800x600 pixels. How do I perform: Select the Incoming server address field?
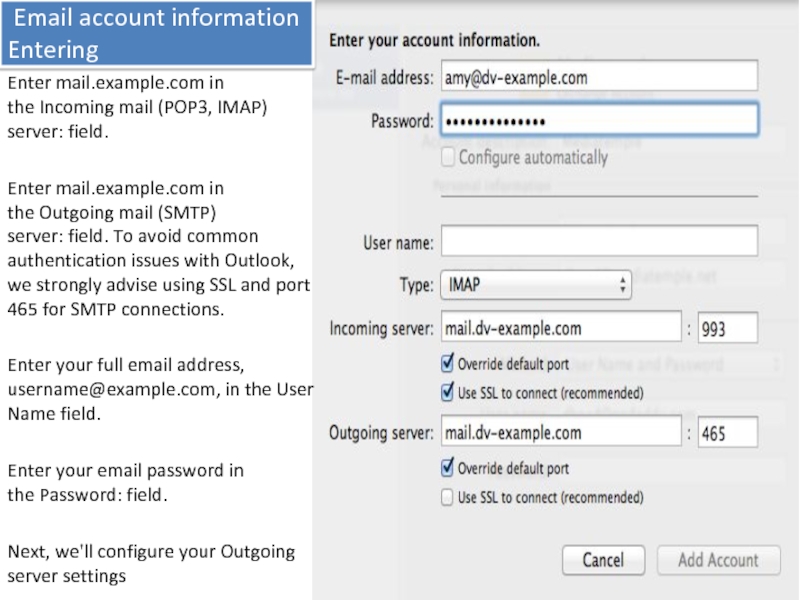(560, 328)
